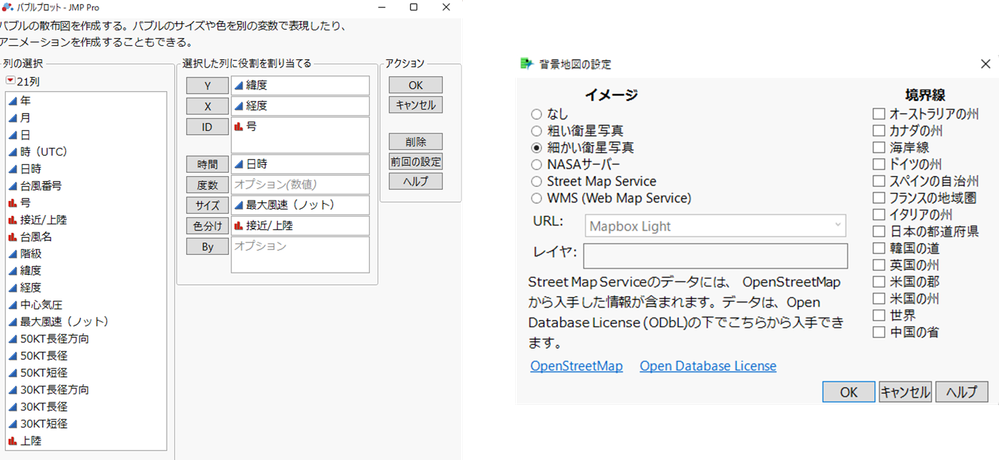
Task: Enable the 海岸線 boundary checkbox
Action: (879, 147)
